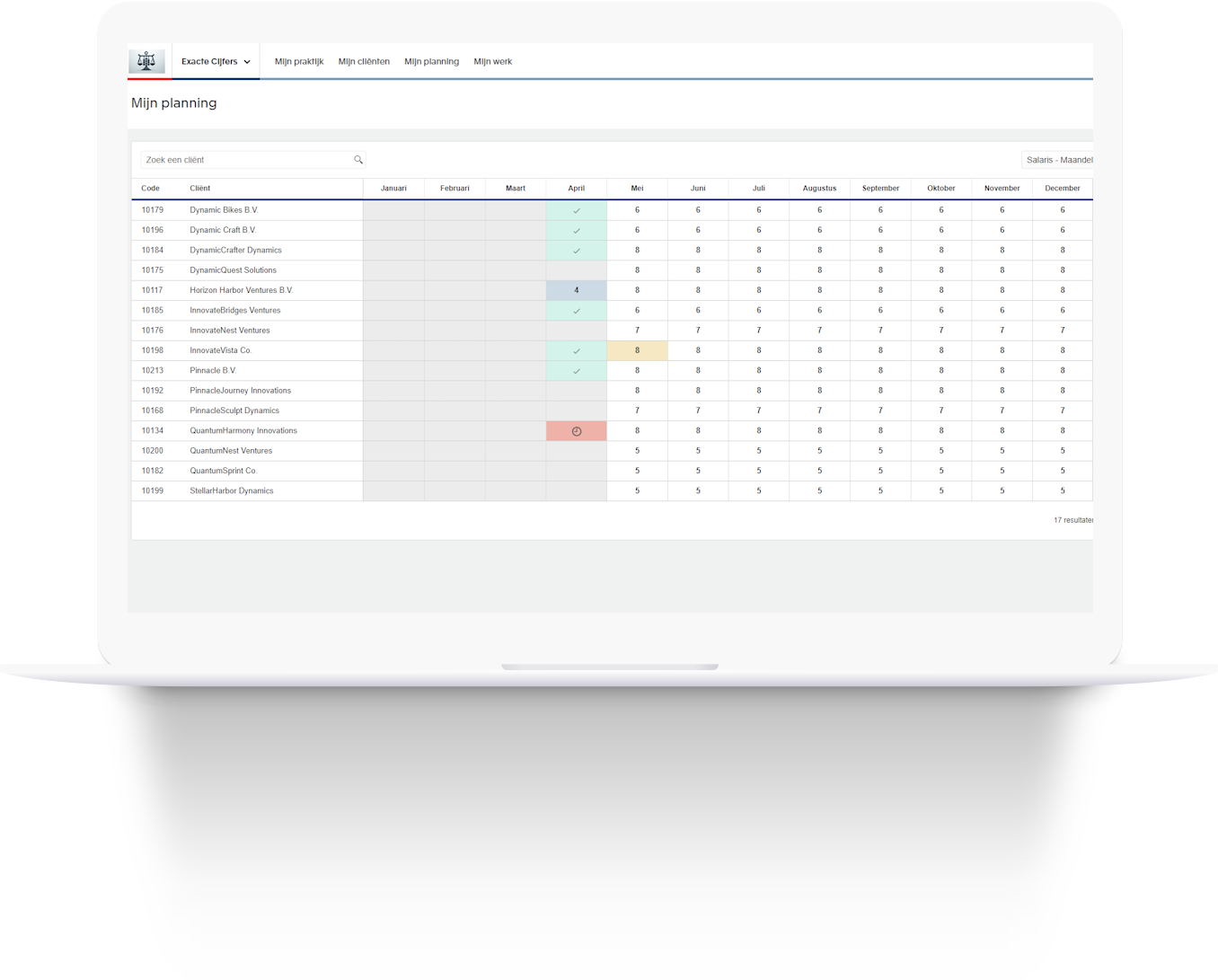
Task: Select client code 10199
Action: pyautogui.click(x=153, y=490)
